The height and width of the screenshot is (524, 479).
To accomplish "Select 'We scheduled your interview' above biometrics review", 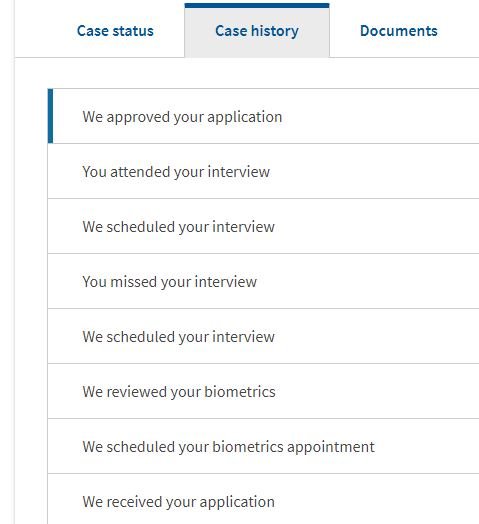I will click(263, 336).
